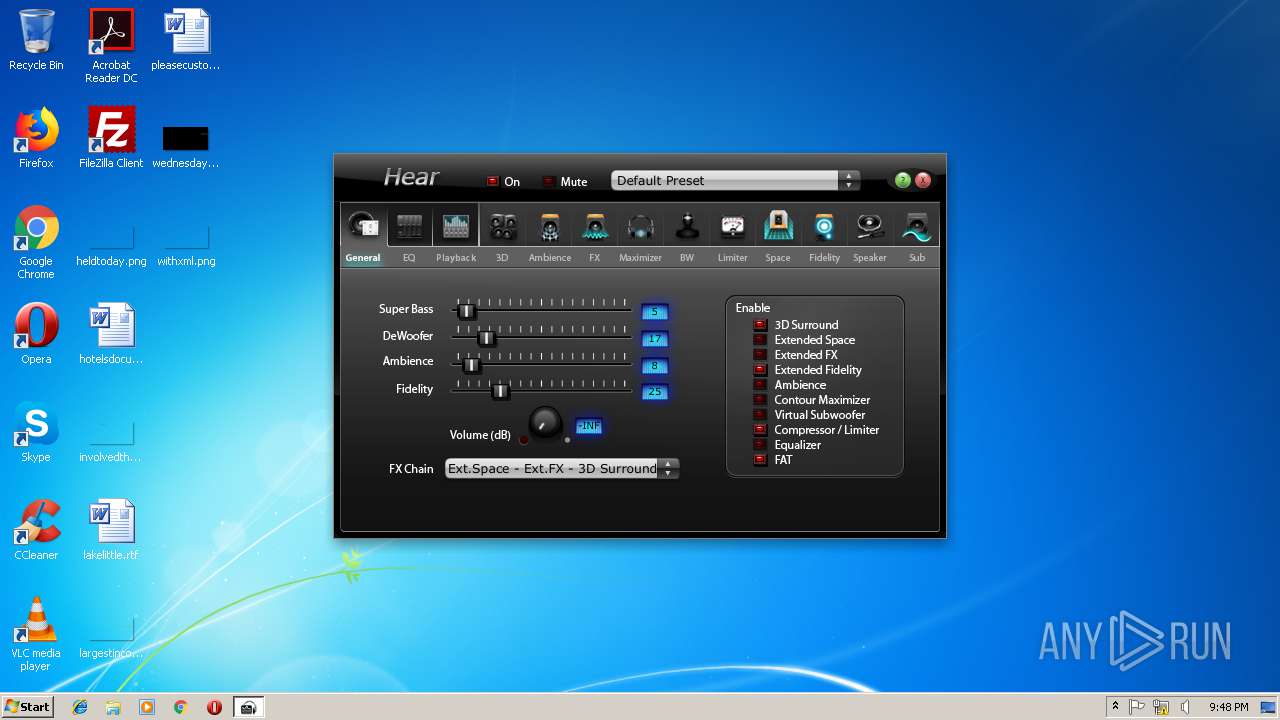The width and height of the screenshot is (1280, 720).
Task: Click FX Chain dropdown arrows
Action: coord(668,468)
